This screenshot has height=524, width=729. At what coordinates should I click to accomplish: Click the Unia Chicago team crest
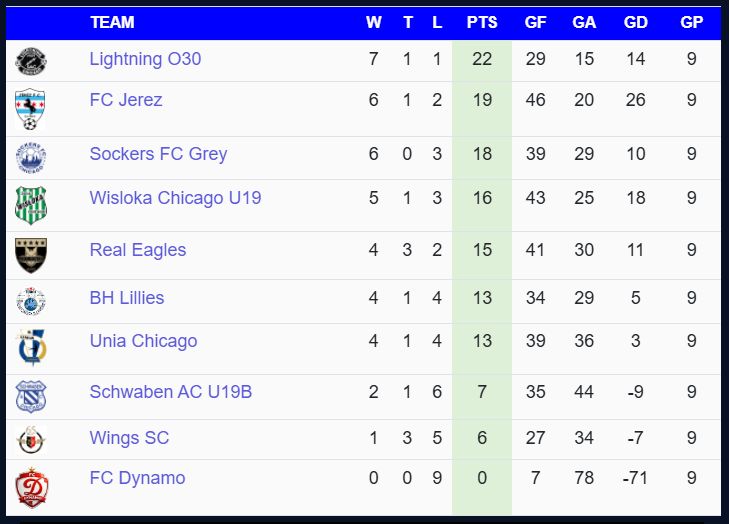click(x=30, y=347)
